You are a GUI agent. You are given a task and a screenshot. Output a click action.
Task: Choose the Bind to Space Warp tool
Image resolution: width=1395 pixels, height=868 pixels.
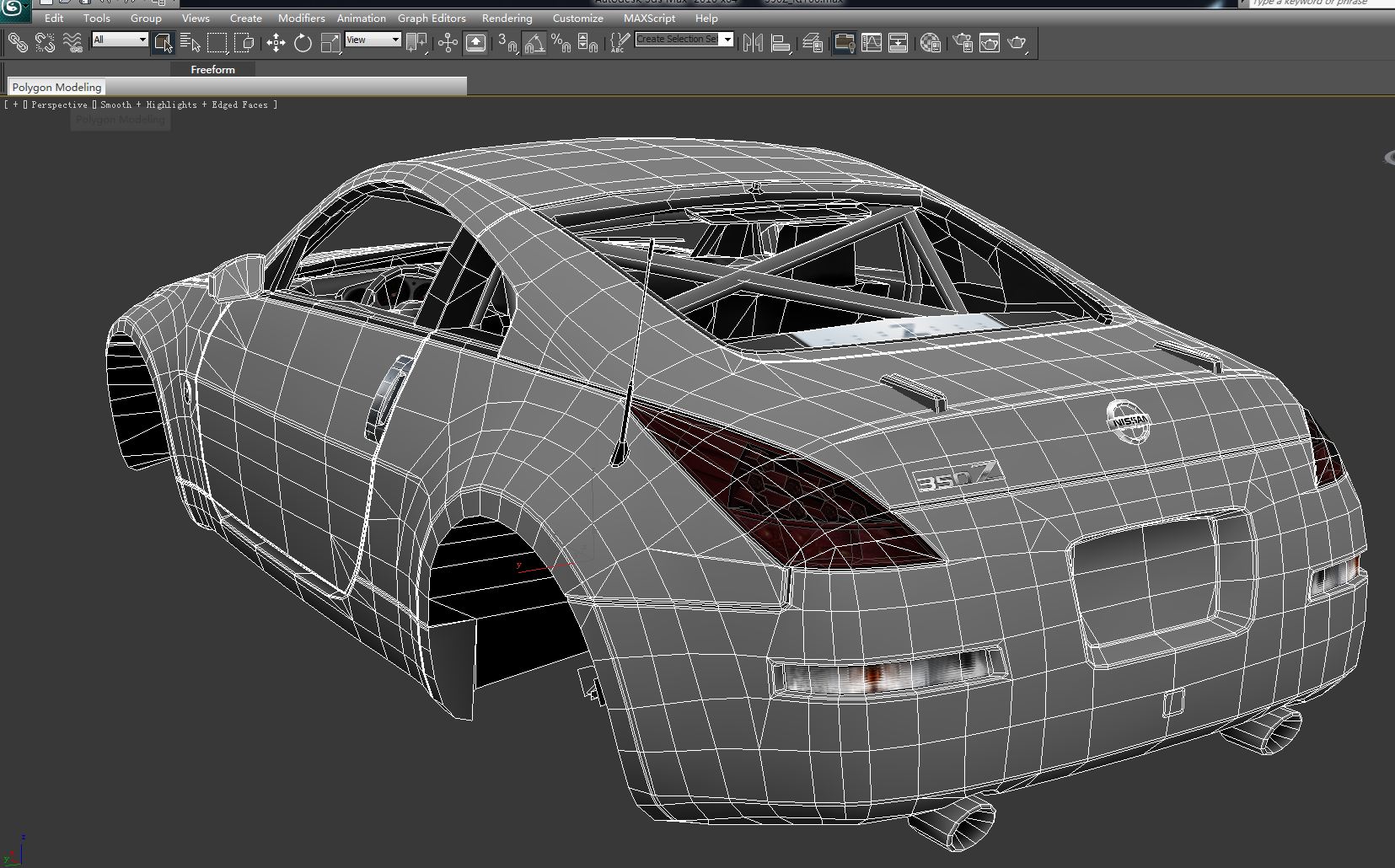pyautogui.click(x=72, y=42)
